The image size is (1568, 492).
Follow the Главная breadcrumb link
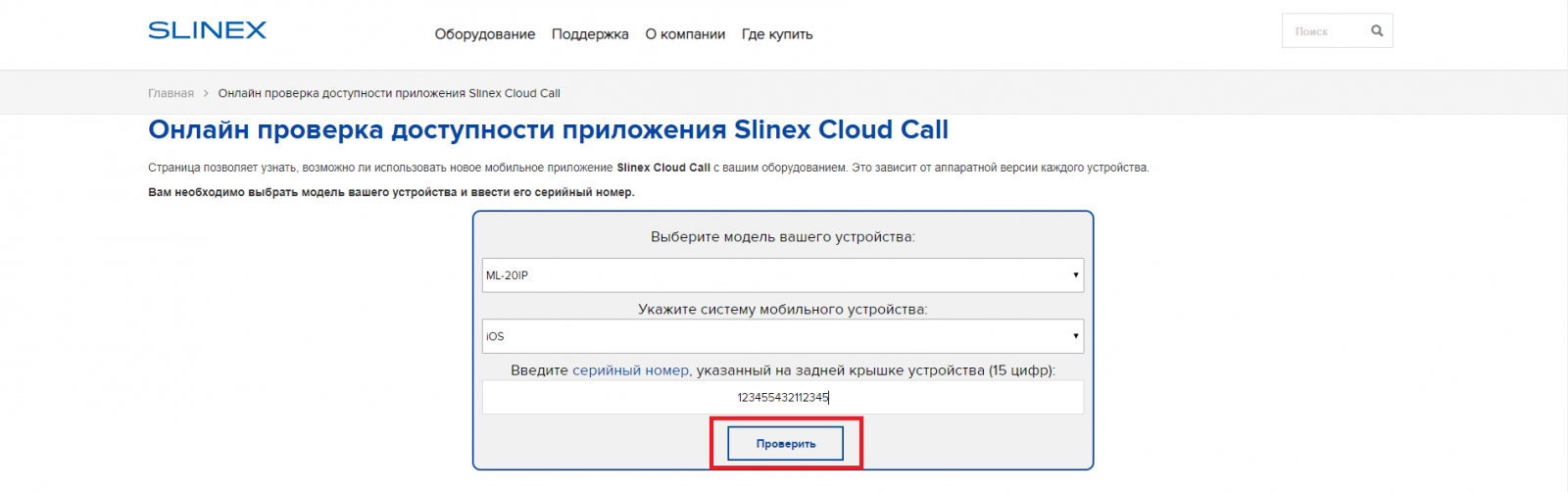coord(171,93)
